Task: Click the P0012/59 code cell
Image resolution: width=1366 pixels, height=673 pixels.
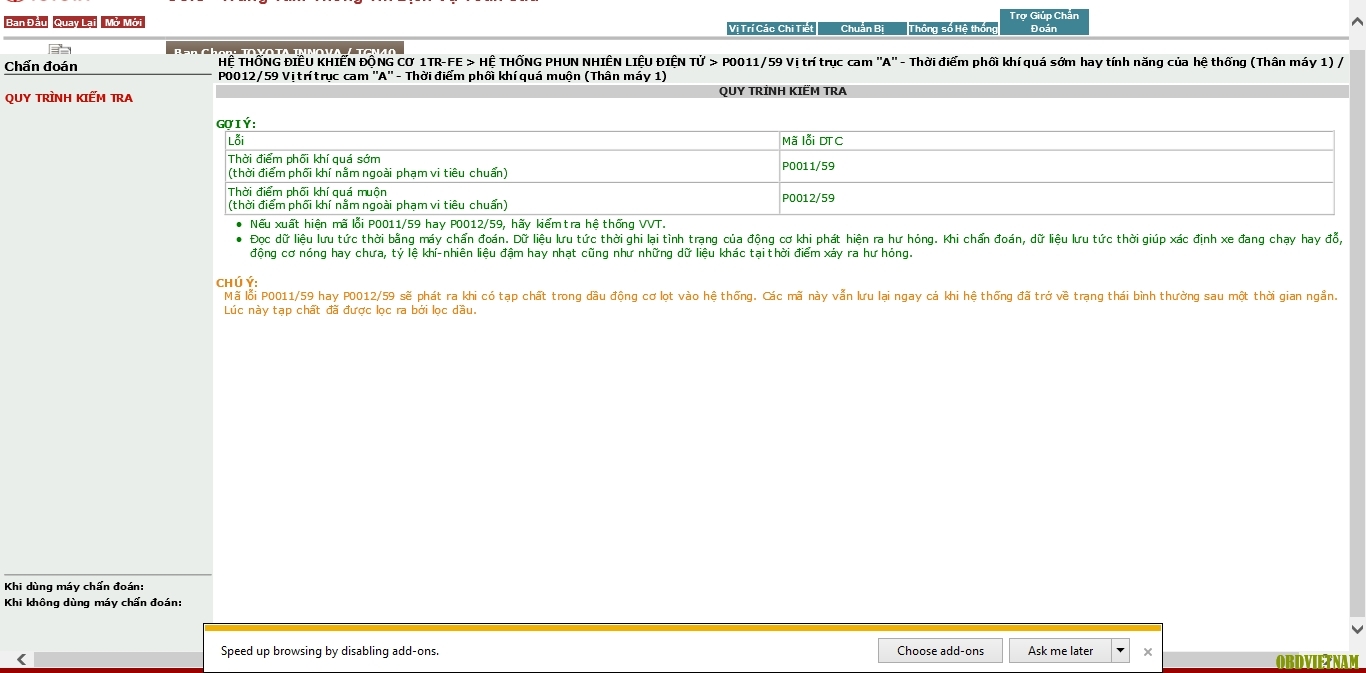Action: (1056, 198)
